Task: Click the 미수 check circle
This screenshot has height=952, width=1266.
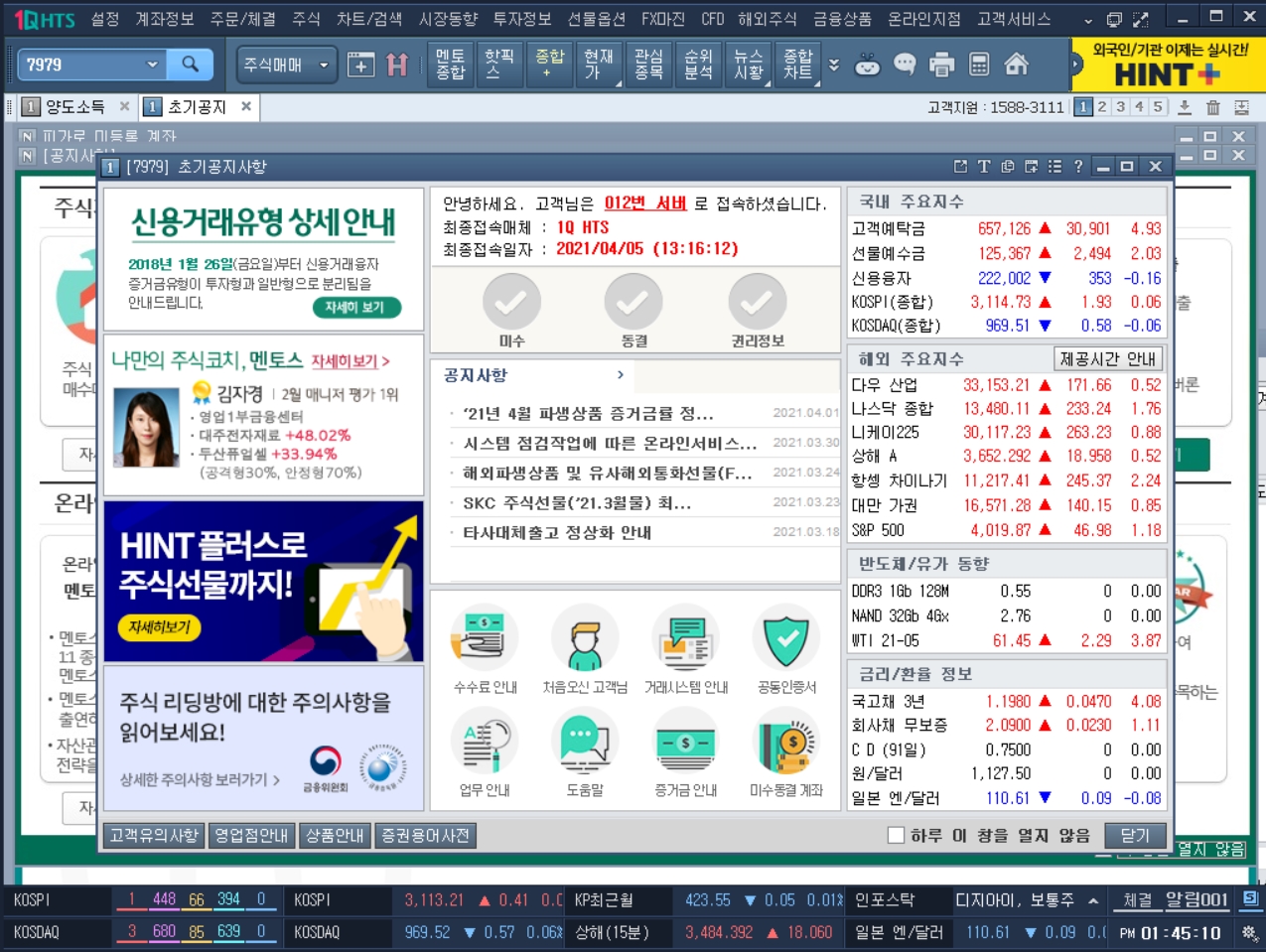Action: click(511, 302)
